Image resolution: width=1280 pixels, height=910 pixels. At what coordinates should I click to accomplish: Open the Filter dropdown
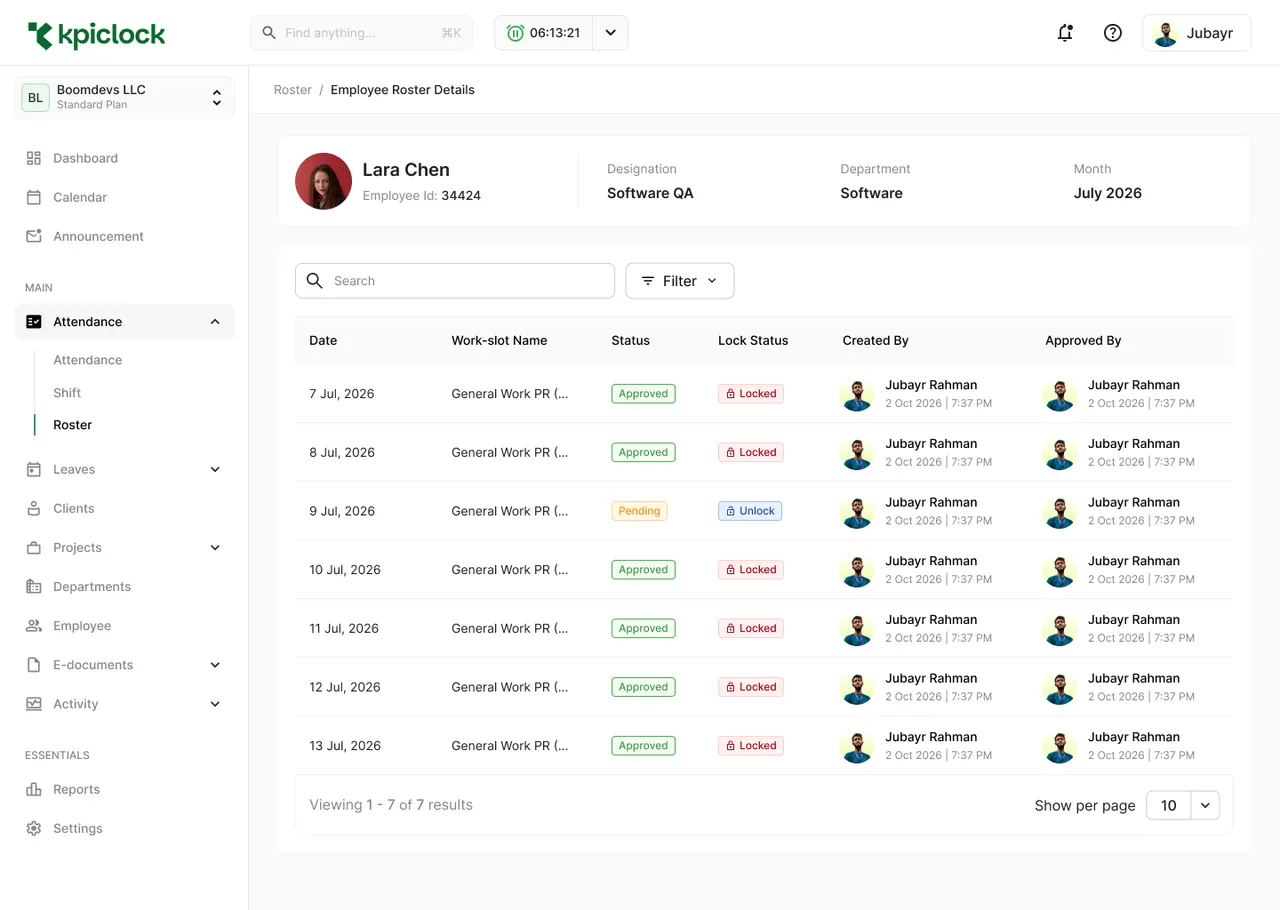[x=680, y=281]
